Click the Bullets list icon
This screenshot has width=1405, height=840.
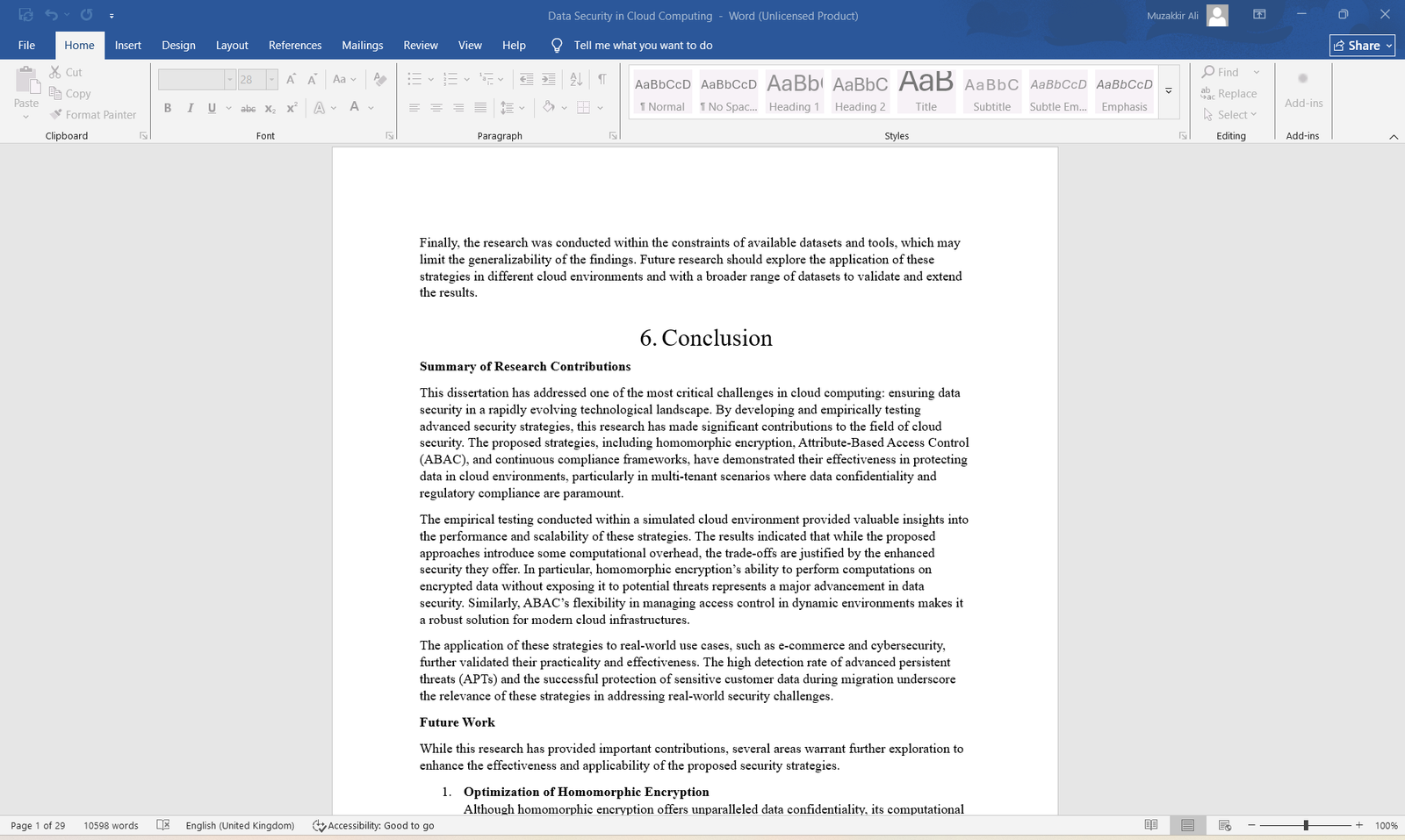[414, 79]
